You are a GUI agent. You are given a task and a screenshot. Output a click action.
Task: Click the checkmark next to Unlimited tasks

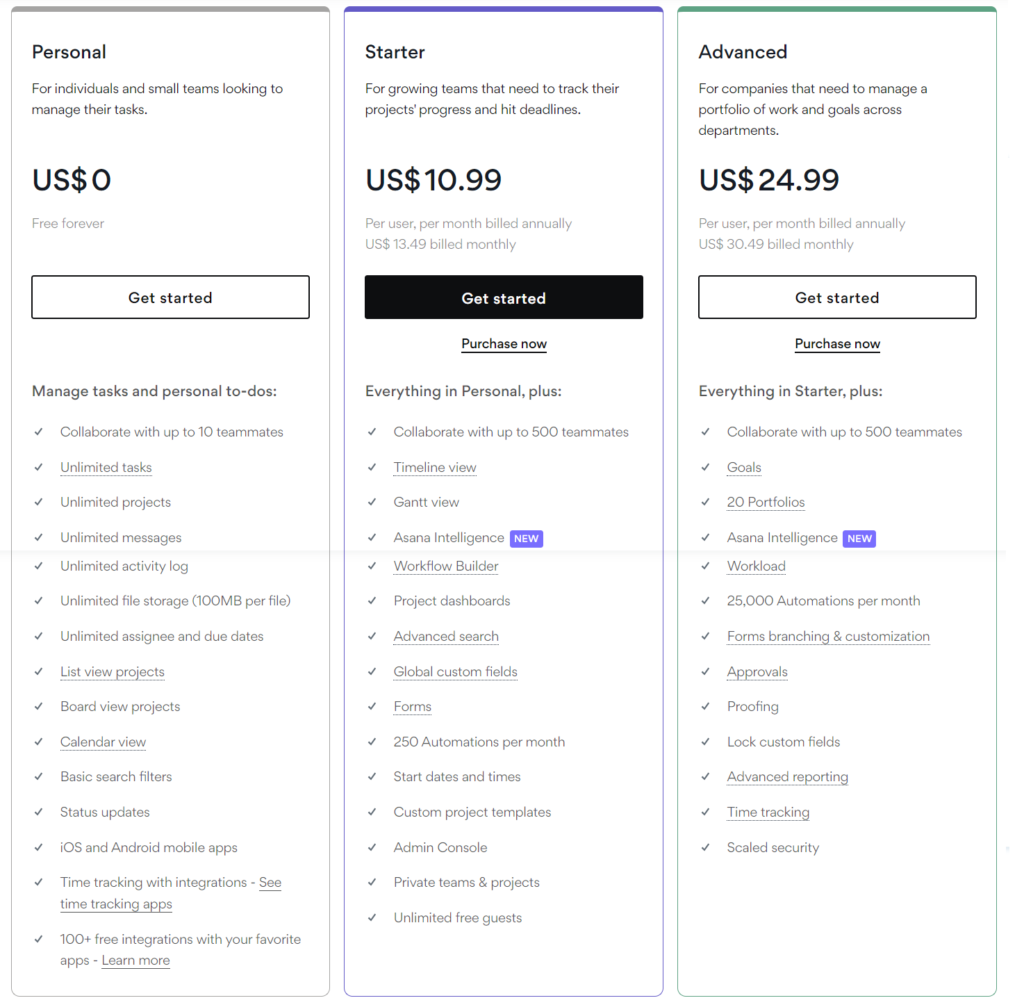point(38,467)
